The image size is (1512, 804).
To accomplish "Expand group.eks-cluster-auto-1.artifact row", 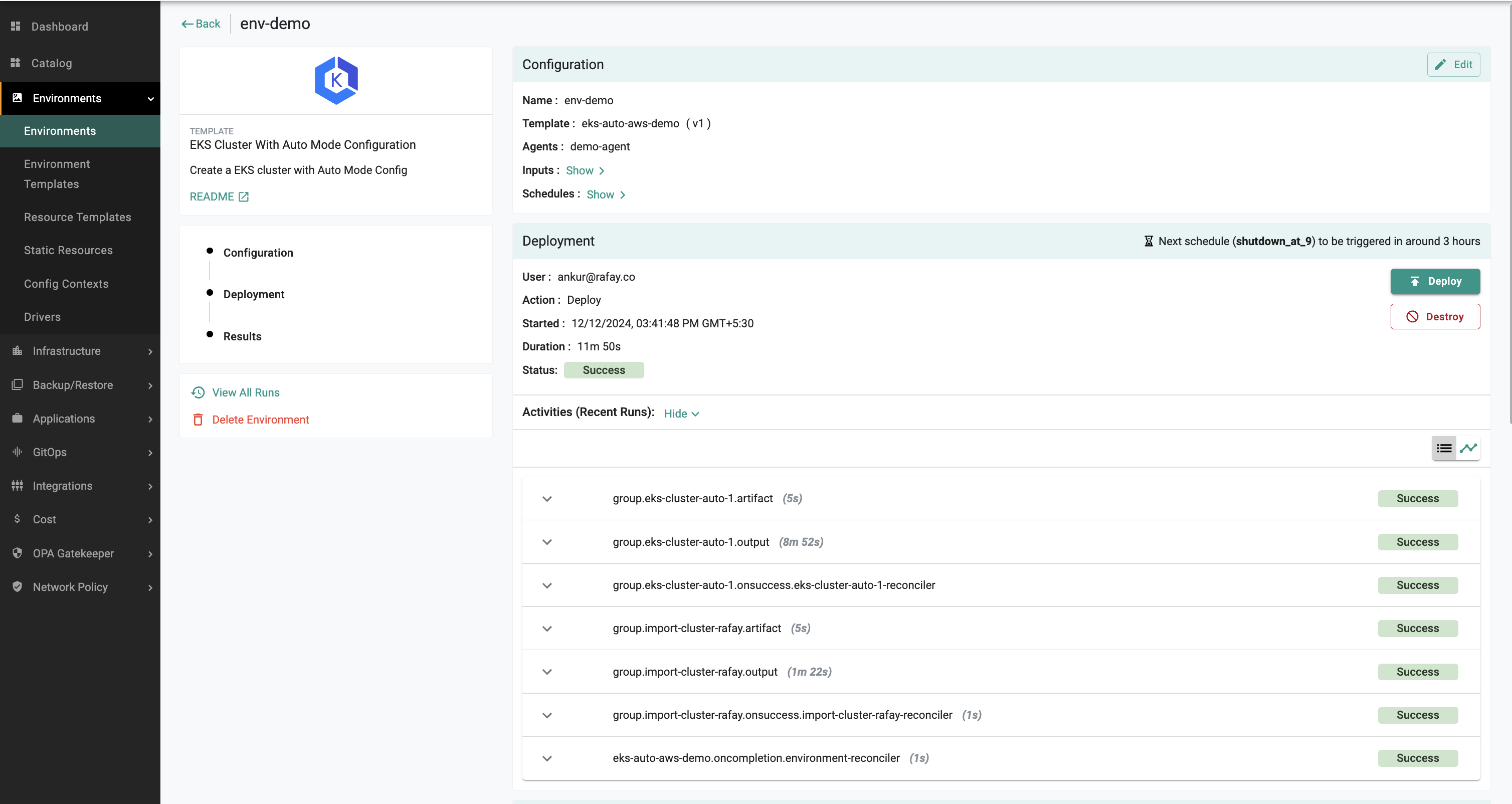I will (x=547, y=499).
